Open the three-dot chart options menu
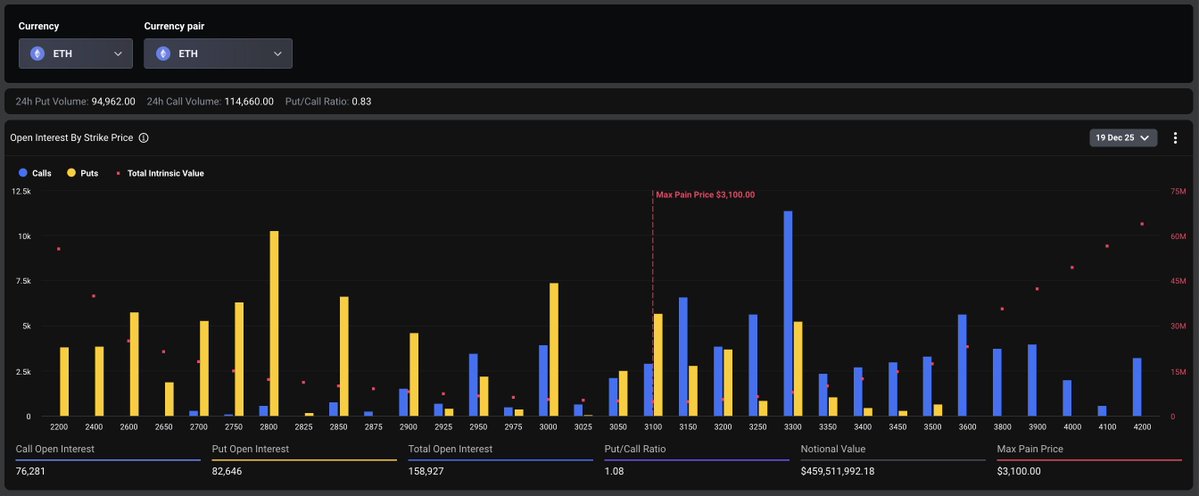The width and height of the screenshot is (1199, 496). pyautogui.click(x=1175, y=138)
